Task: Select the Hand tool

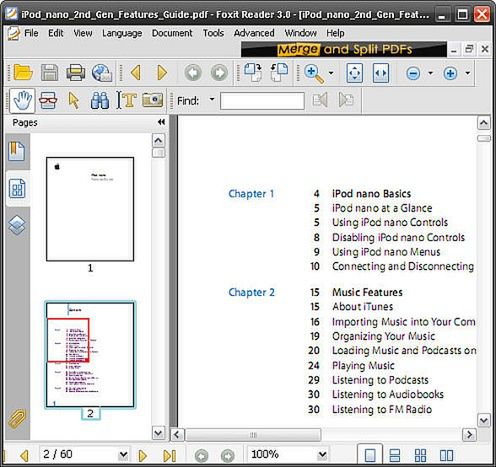Action: point(22,100)
